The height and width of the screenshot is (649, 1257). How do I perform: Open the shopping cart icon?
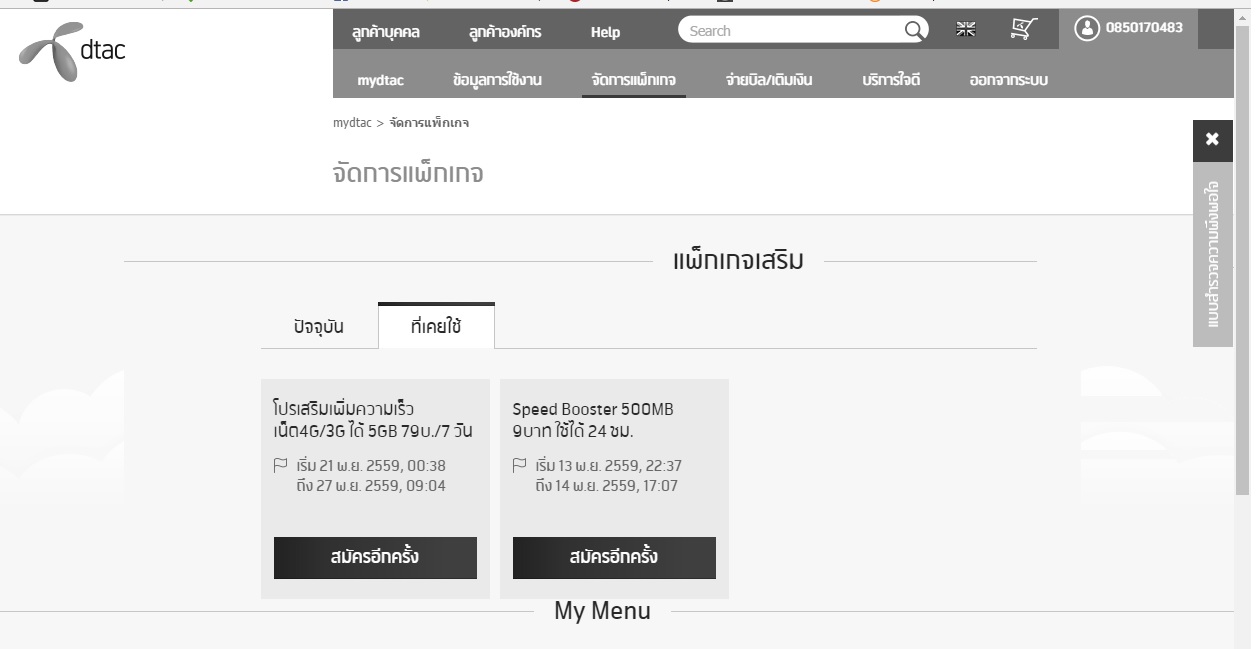(1022, 29)
